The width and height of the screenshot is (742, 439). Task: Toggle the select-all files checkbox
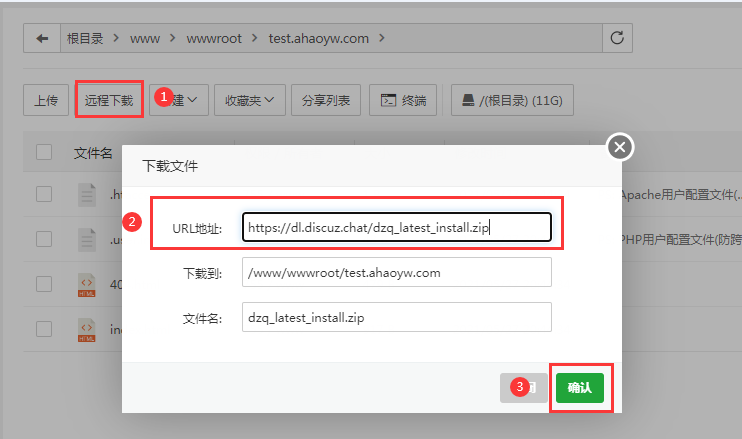click(44, 152)
